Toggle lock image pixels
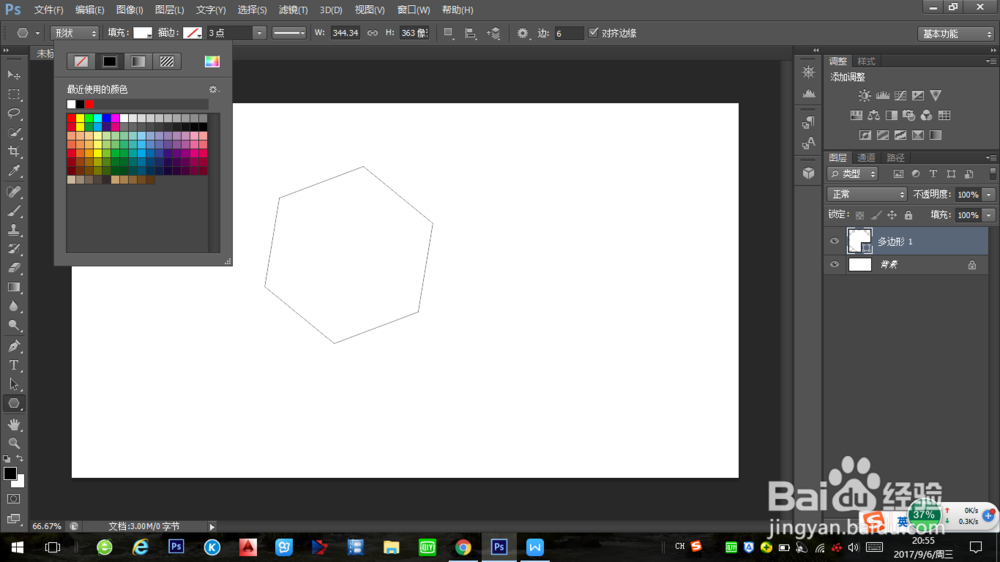The height and width of the screenshot is (562, 1000). click(x=876, y=215)
